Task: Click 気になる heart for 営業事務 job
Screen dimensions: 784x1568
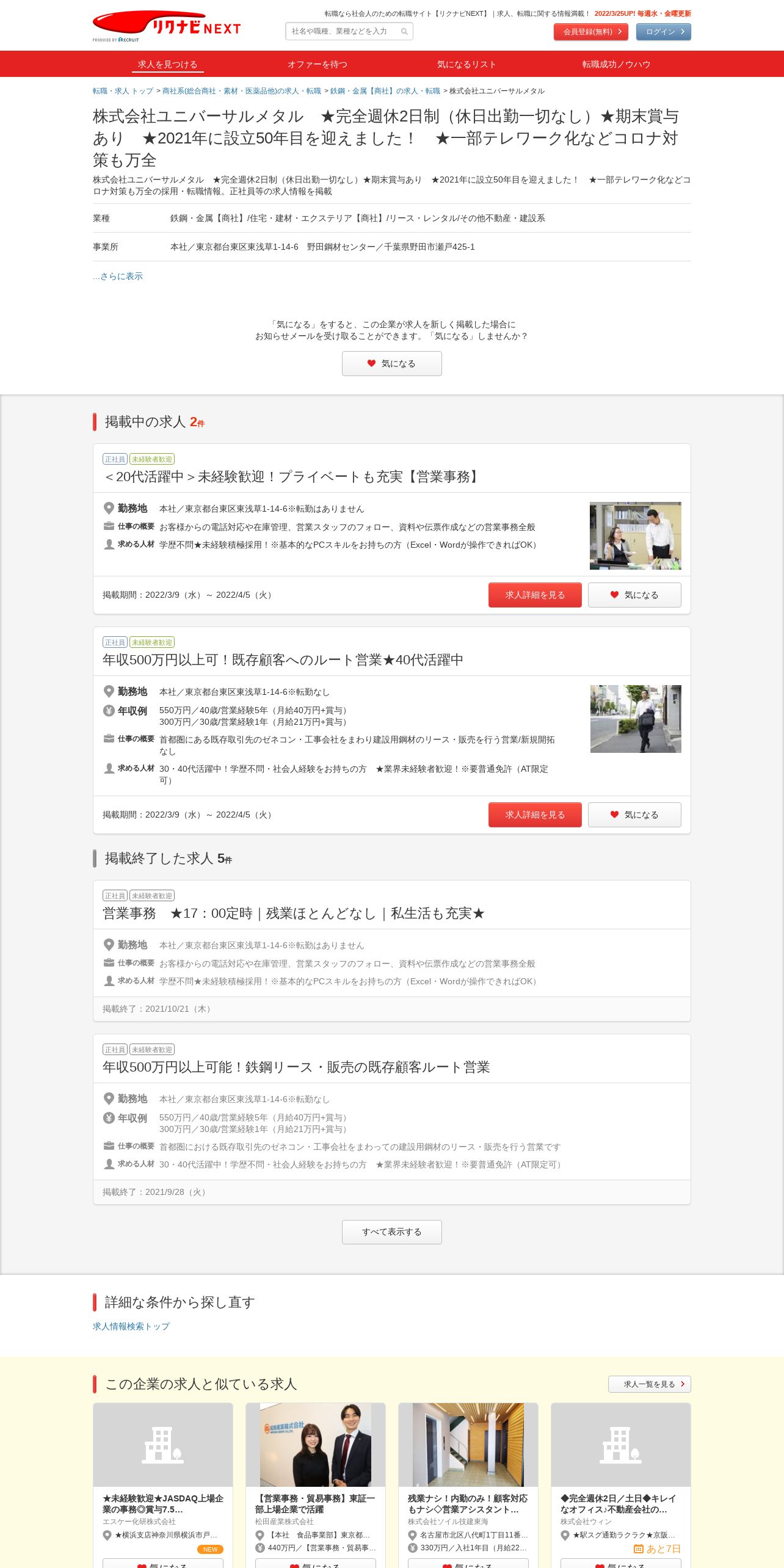Action: pyautogui.click(x=634, y=595)
